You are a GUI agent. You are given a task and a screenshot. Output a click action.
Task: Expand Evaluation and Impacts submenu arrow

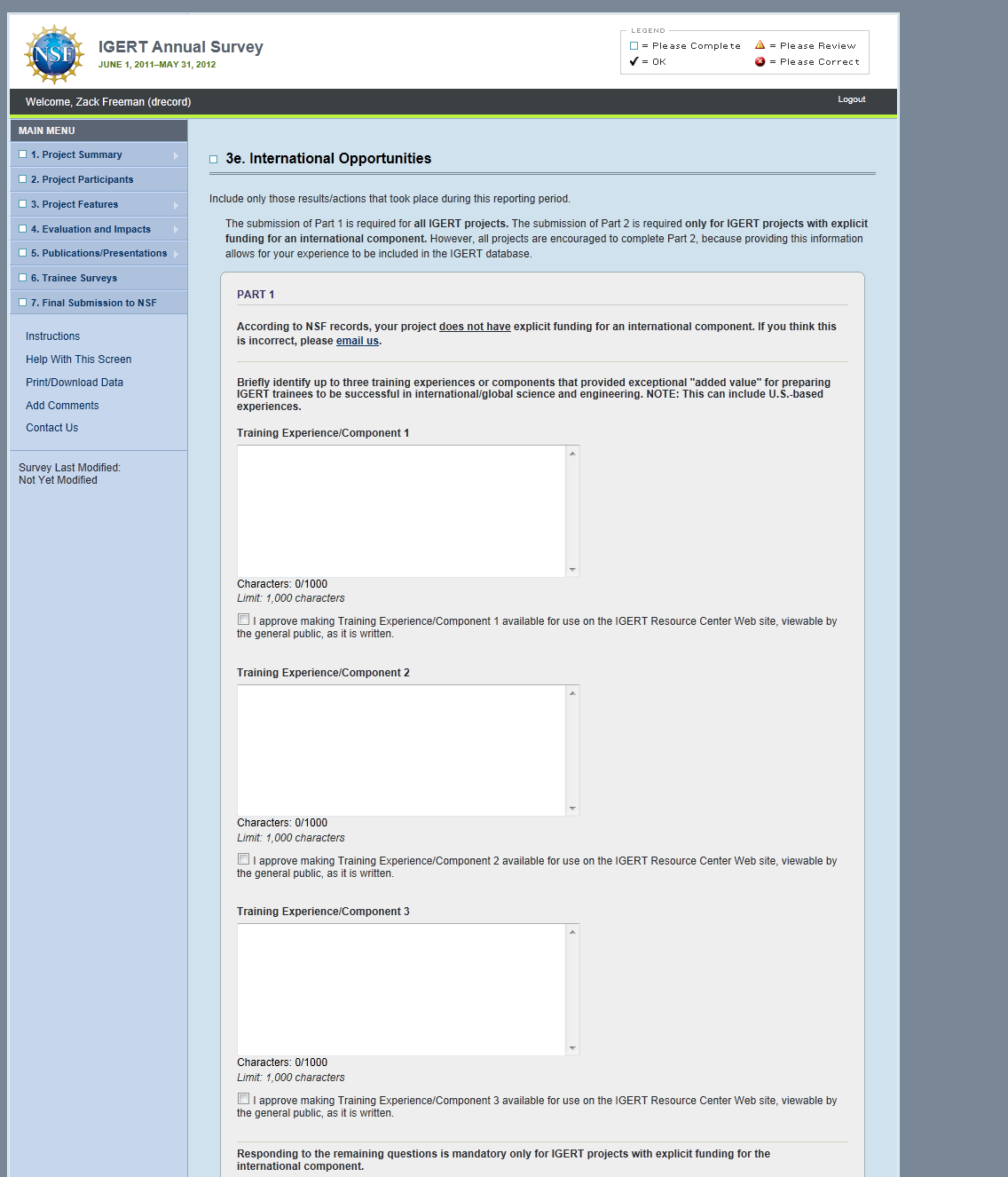[x=176, y=230]
